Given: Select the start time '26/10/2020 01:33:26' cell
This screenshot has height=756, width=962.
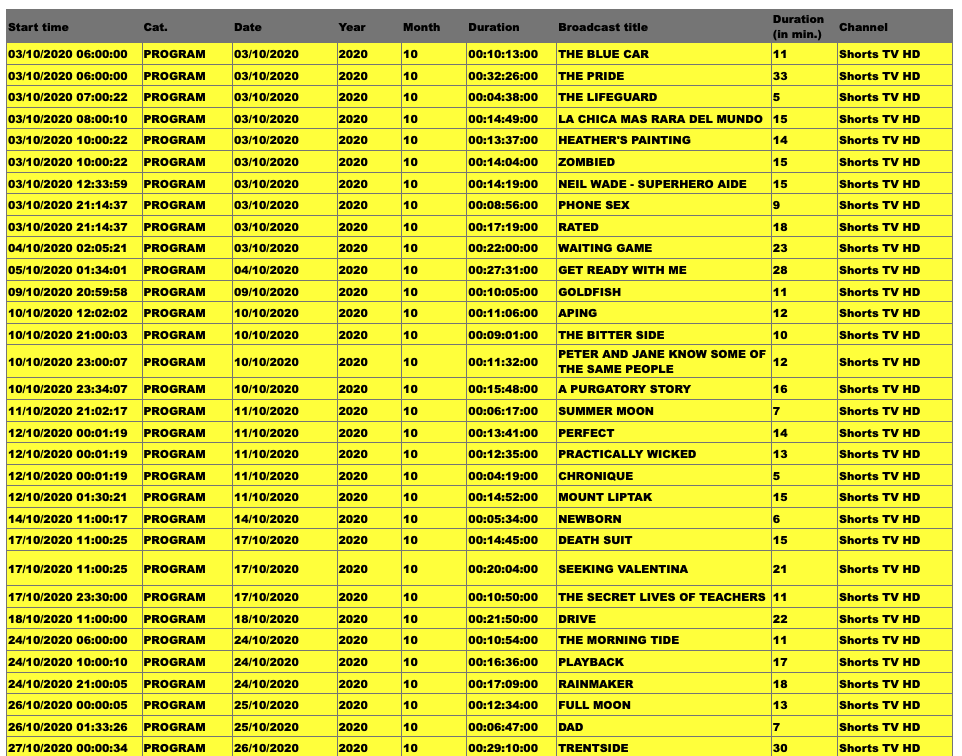Looking at the screenshot, I should point(68,727).
